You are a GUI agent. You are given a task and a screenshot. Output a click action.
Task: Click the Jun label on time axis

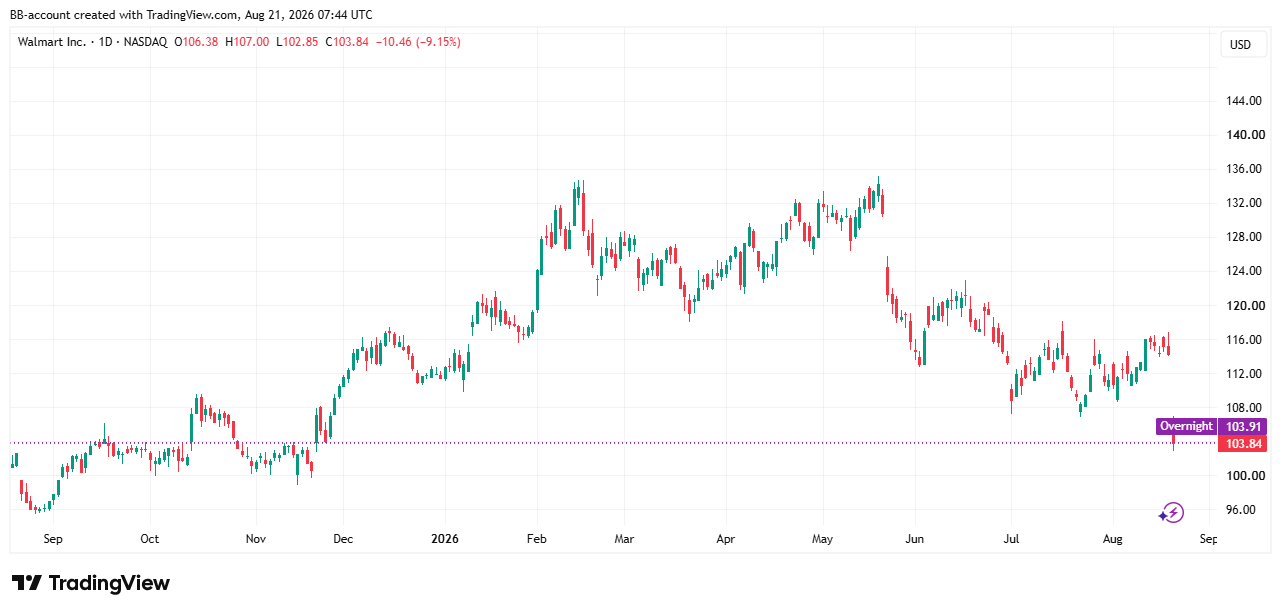pyautogui.click(x=913, y=539)
